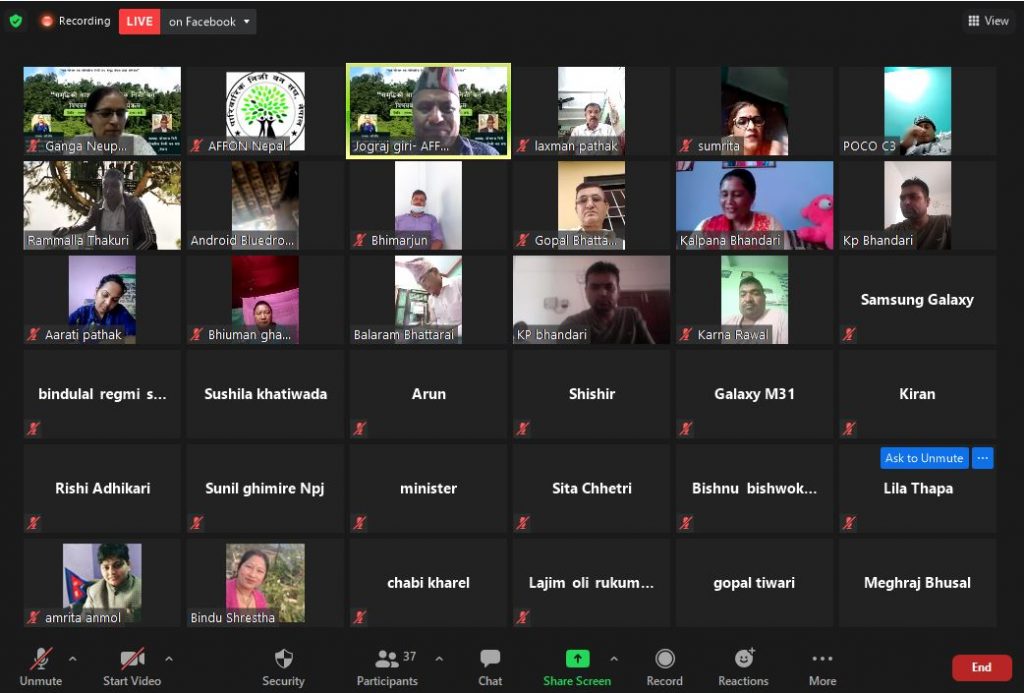Open the More options menu
Viewport: 1024px width, 693px height.
tap(822, 659)
